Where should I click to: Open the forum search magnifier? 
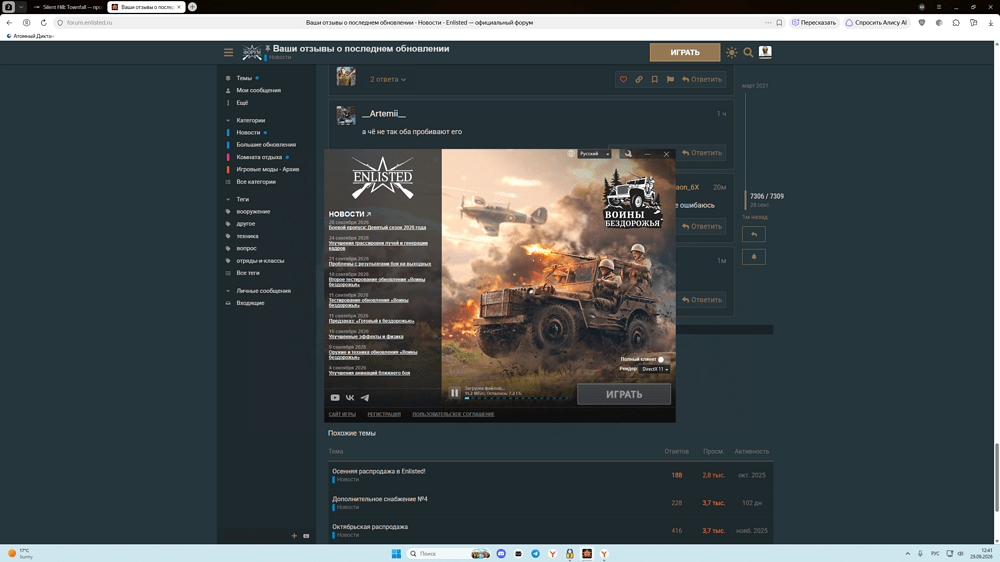pyautogui.click(x=748, y=52)
